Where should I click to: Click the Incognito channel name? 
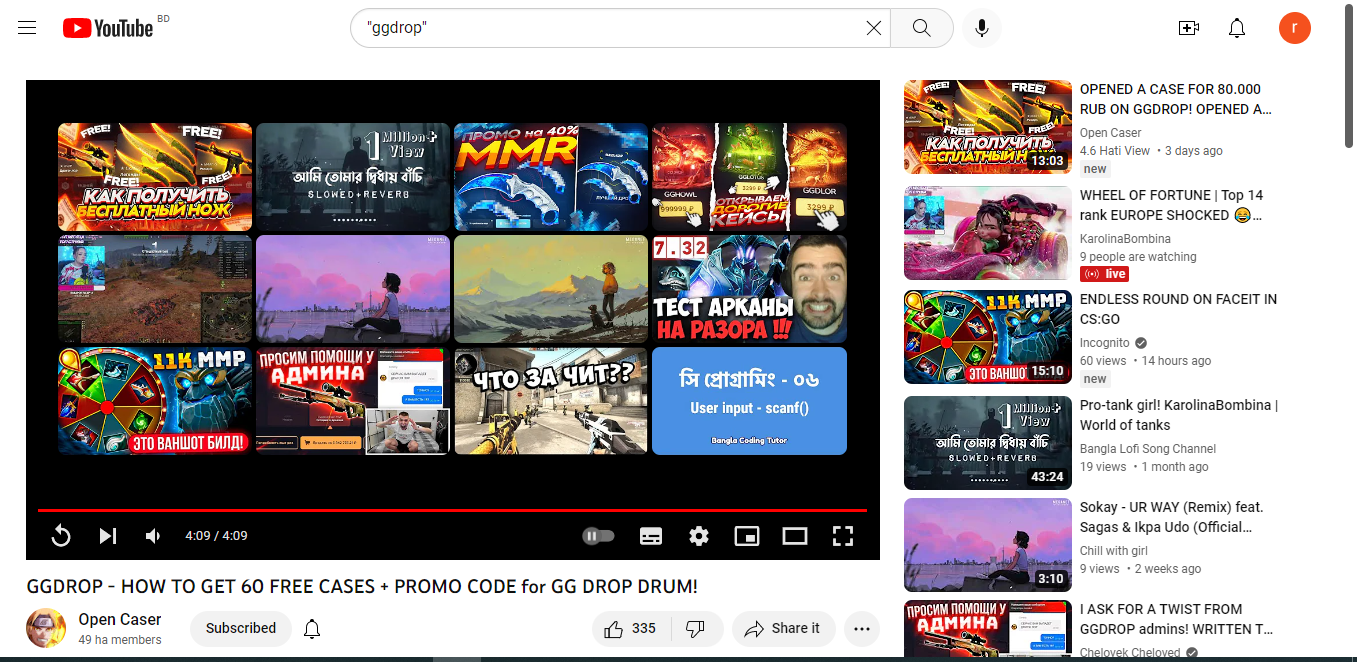coord(1105,343)
